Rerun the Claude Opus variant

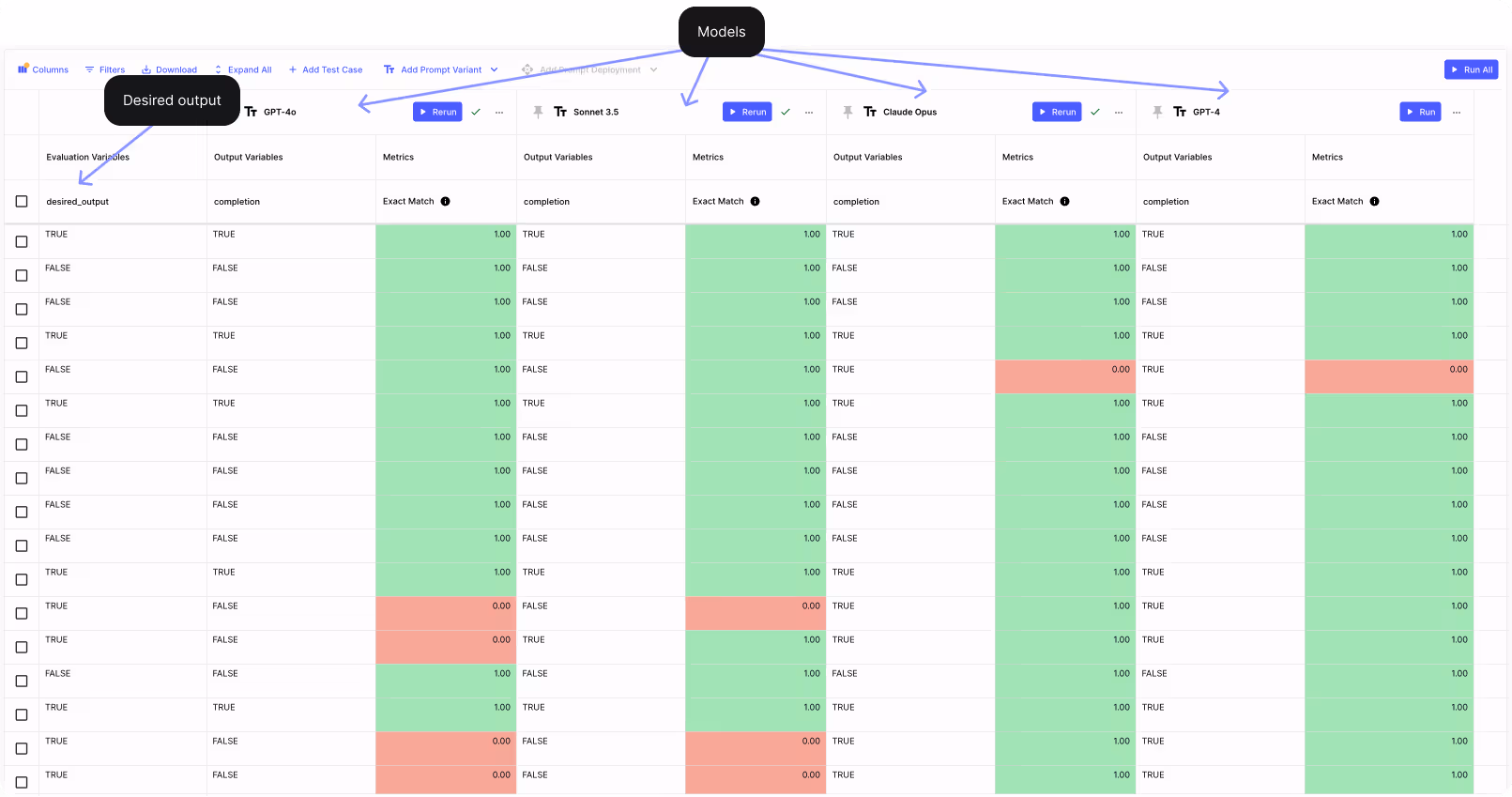tap(1057, 112)
